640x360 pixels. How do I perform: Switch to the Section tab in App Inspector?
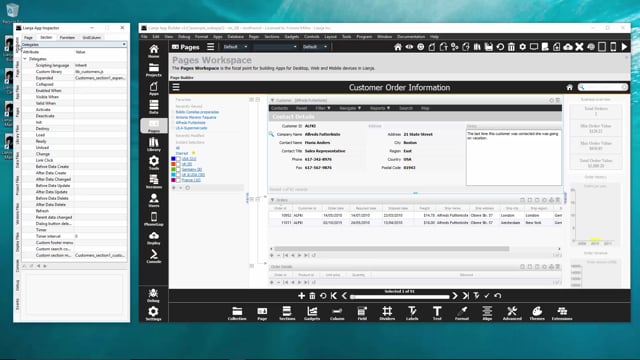point(46,38)
